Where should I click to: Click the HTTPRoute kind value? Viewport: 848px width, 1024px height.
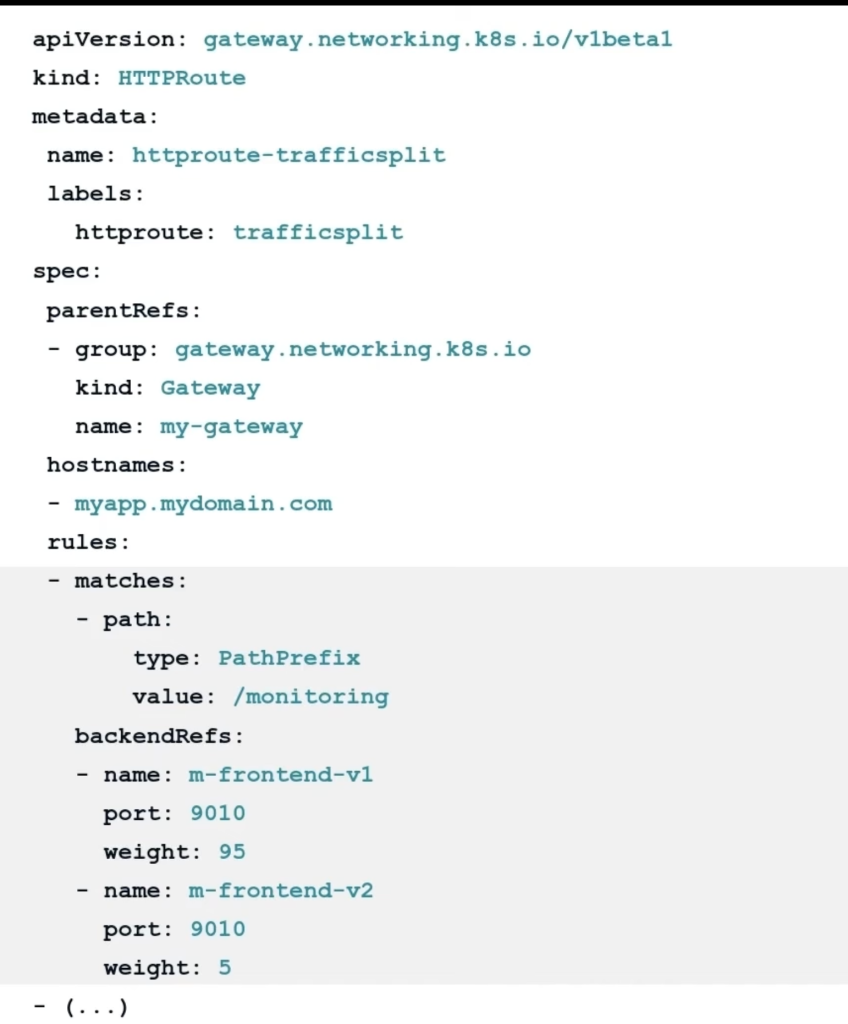click(x=182, y=78)
